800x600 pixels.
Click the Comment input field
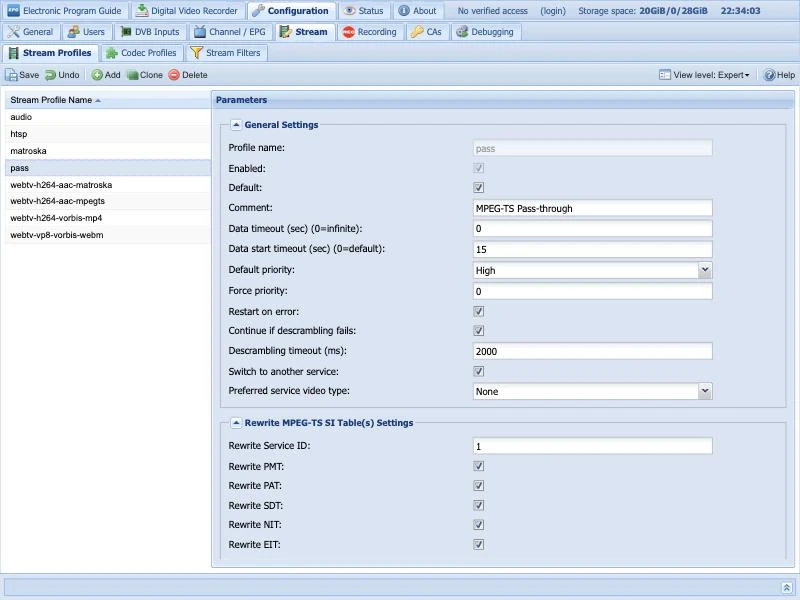592,208
